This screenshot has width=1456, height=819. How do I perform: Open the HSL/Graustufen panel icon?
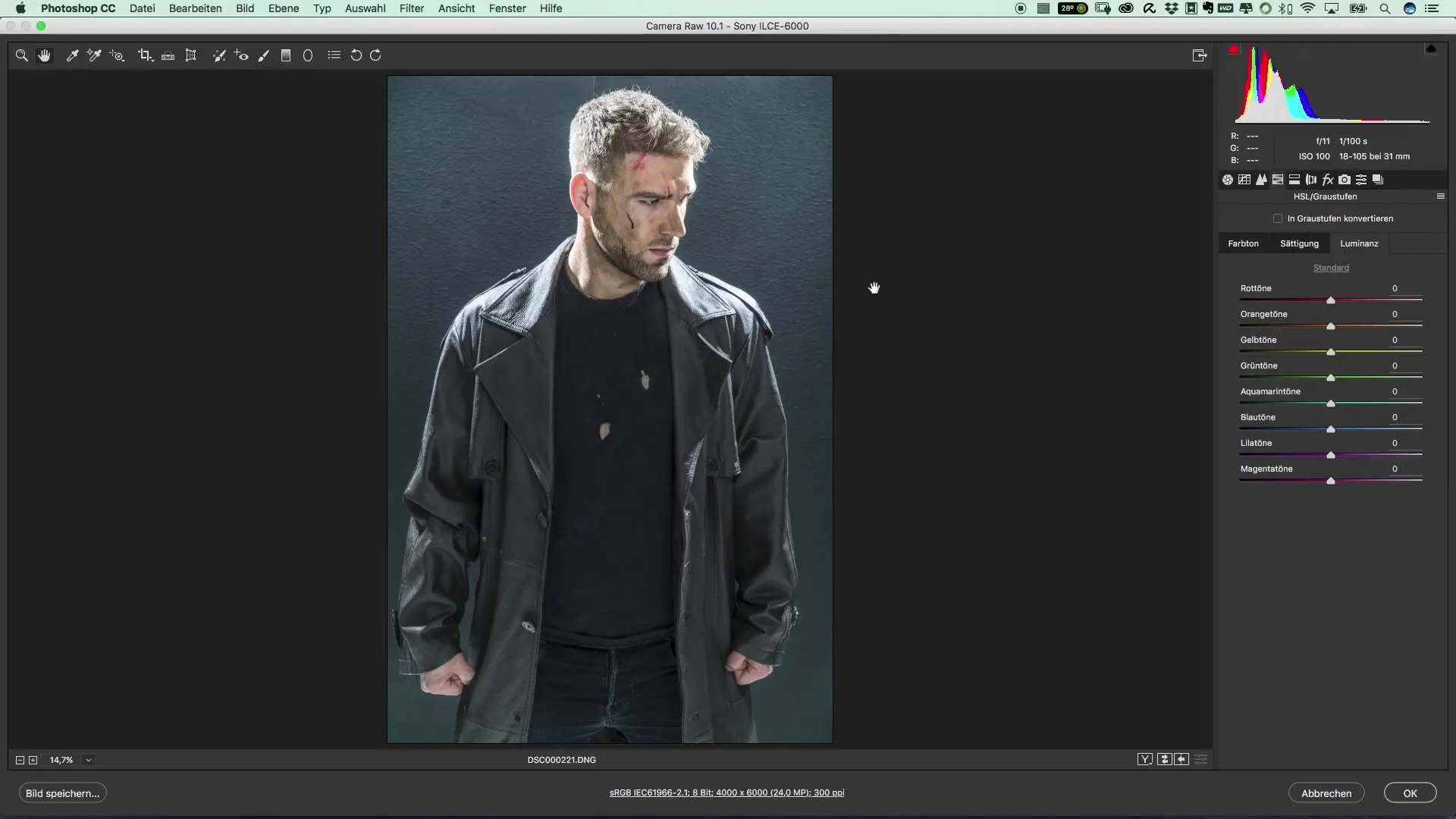pos(1278,180)
